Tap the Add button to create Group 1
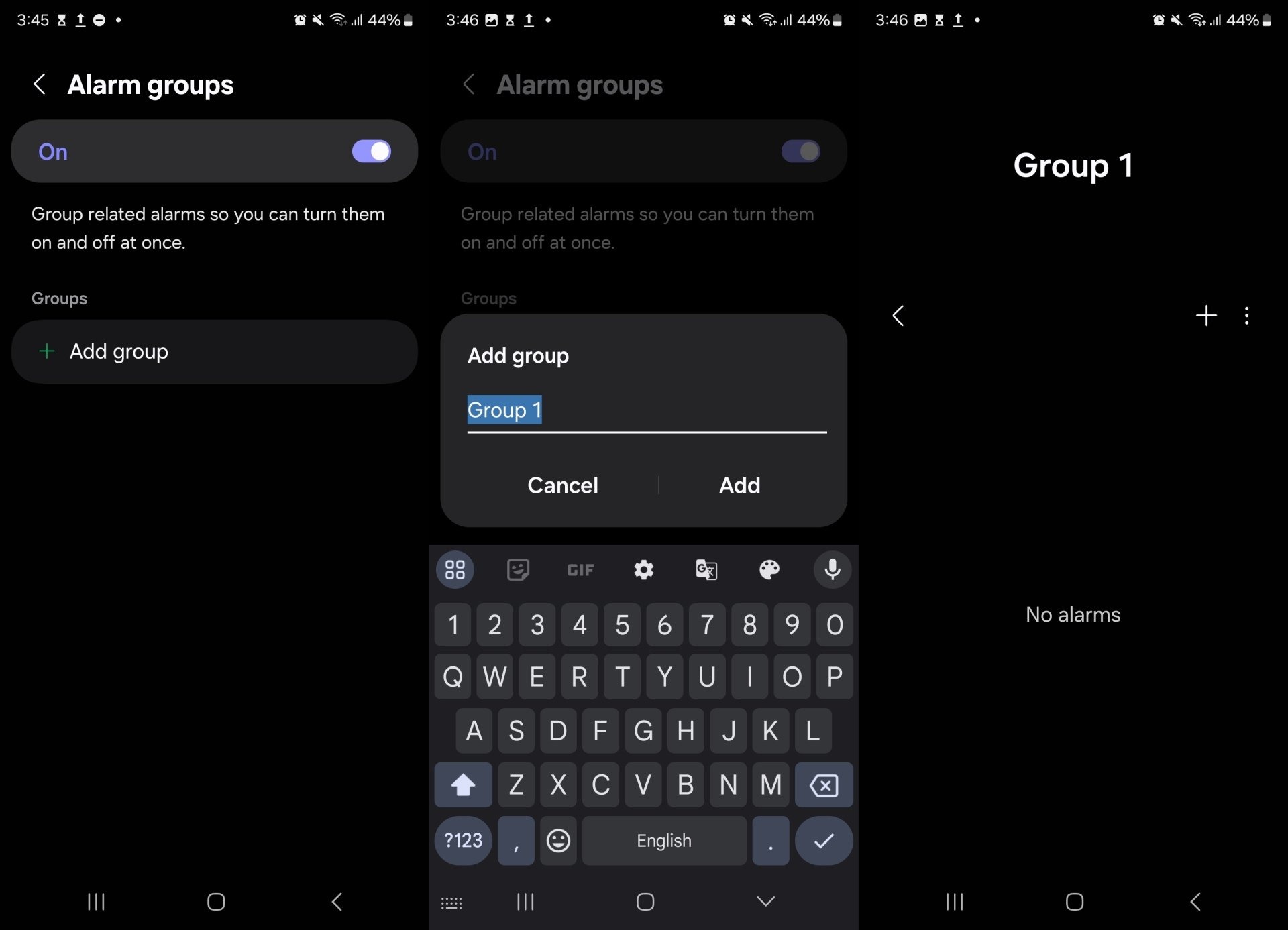The height and width of the screenshot is (930, 1288). [740, 485]
